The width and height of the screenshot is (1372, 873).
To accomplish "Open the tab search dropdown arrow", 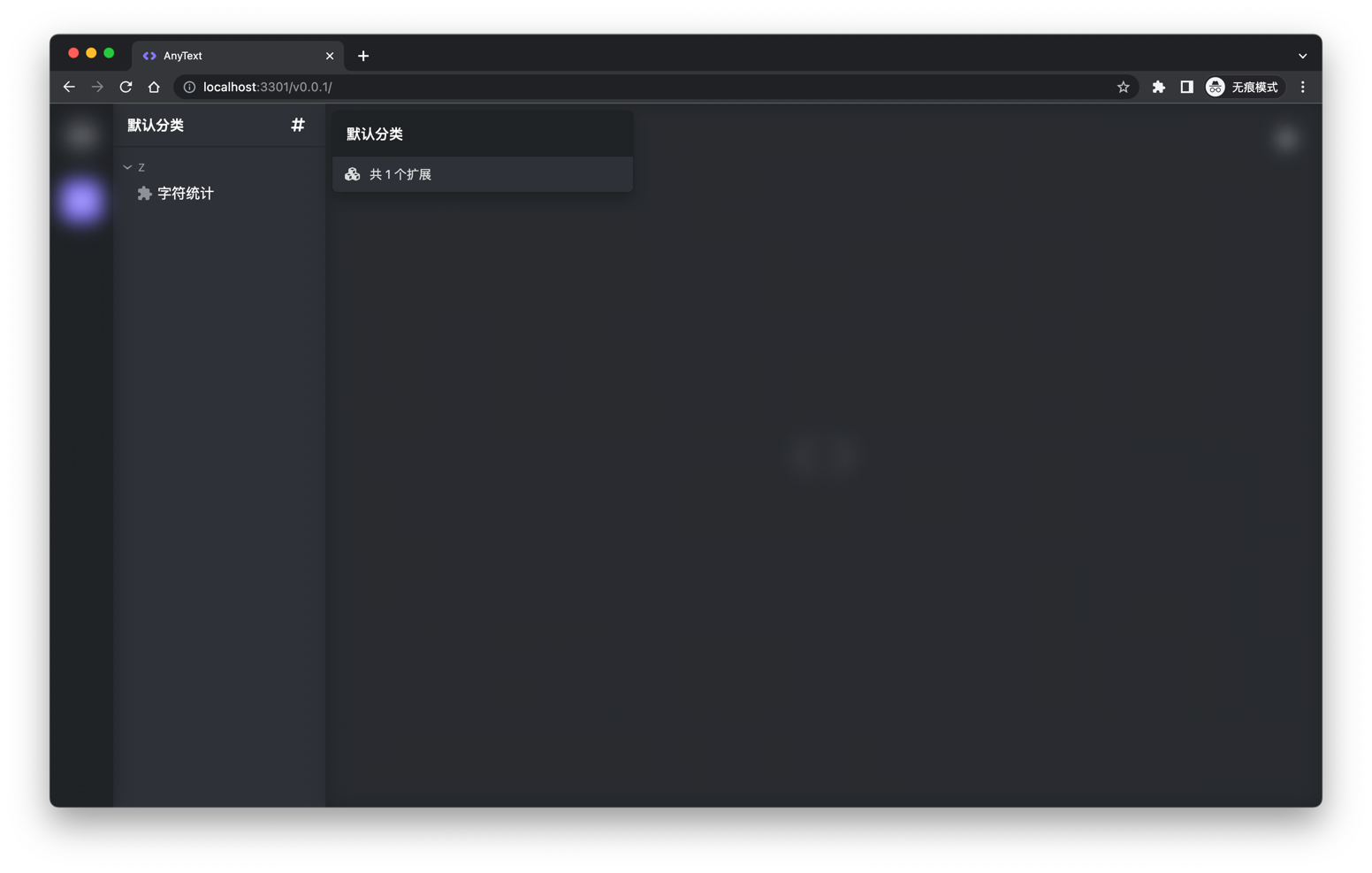I will coord(1302,56).
